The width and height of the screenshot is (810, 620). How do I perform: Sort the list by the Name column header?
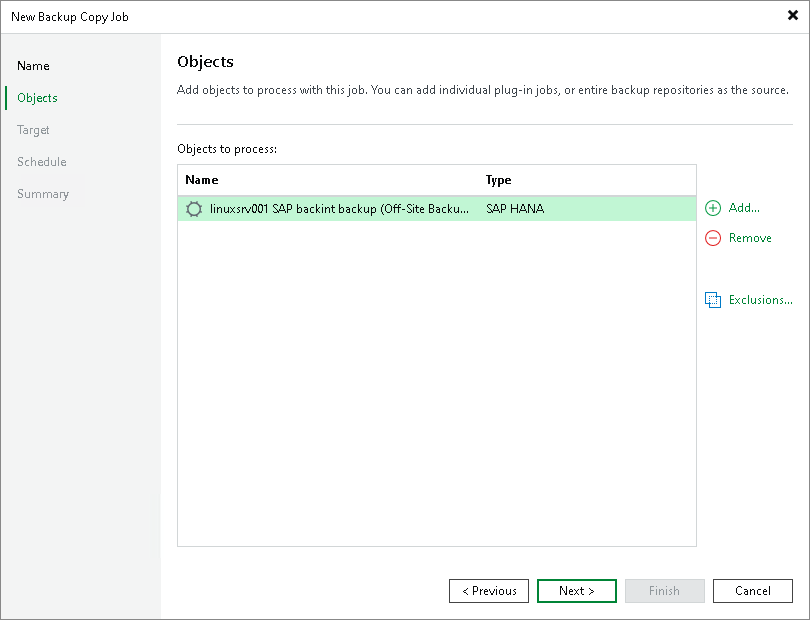pyautogui.click(x=200, y=180)
